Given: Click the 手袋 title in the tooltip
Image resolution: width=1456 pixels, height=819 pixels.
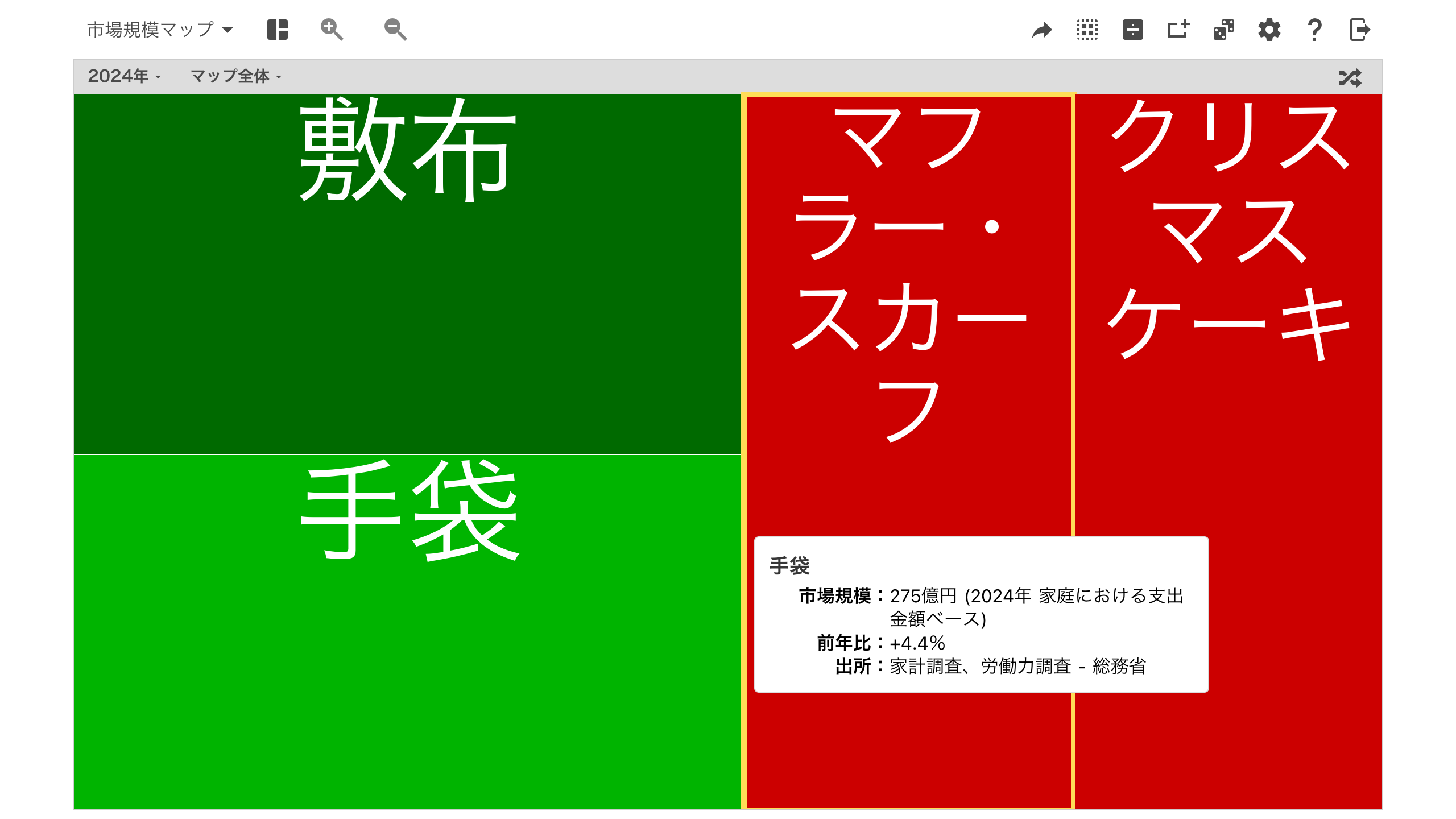Looking at the screenshot, I should tap(789, 566).
